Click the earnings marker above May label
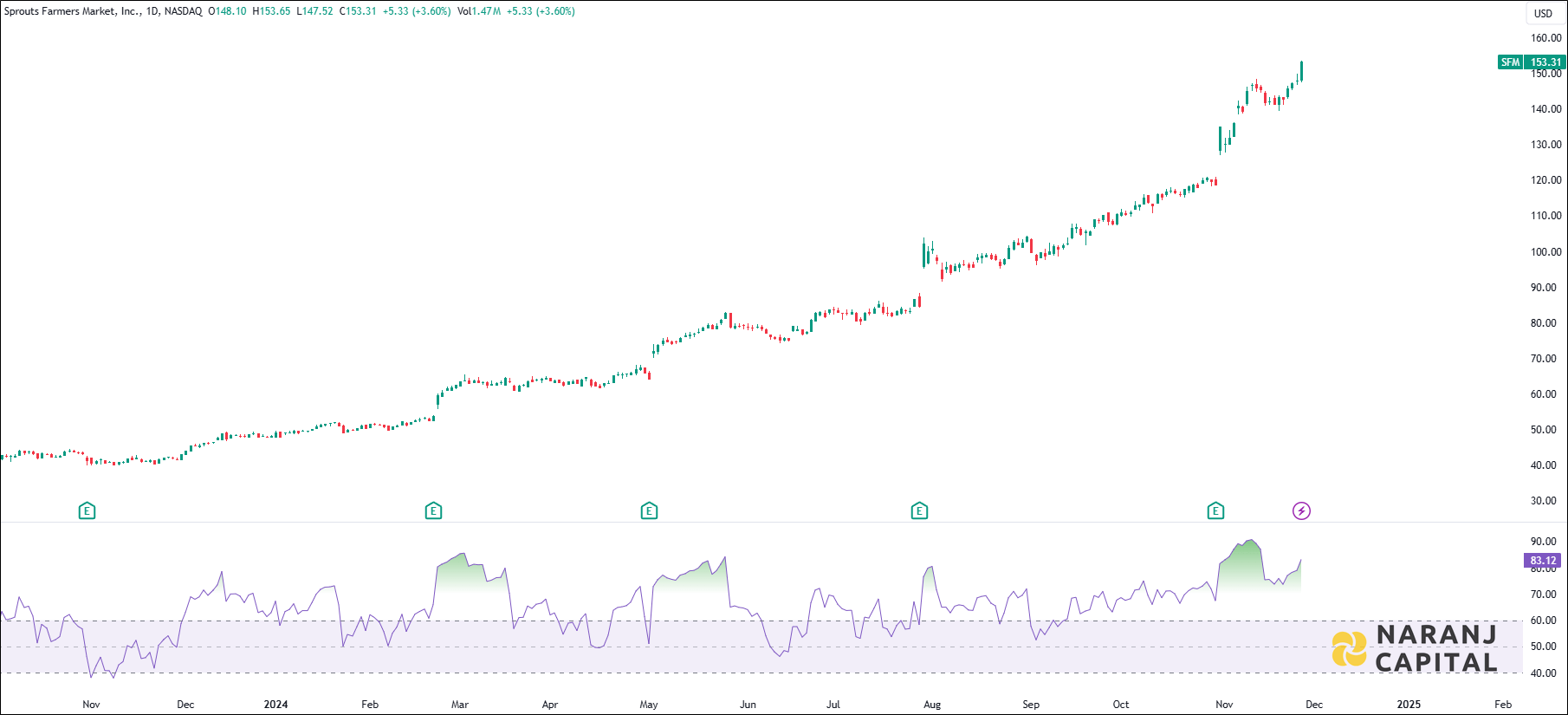Viewport: 1568px width, 715px height. point(649,511)
